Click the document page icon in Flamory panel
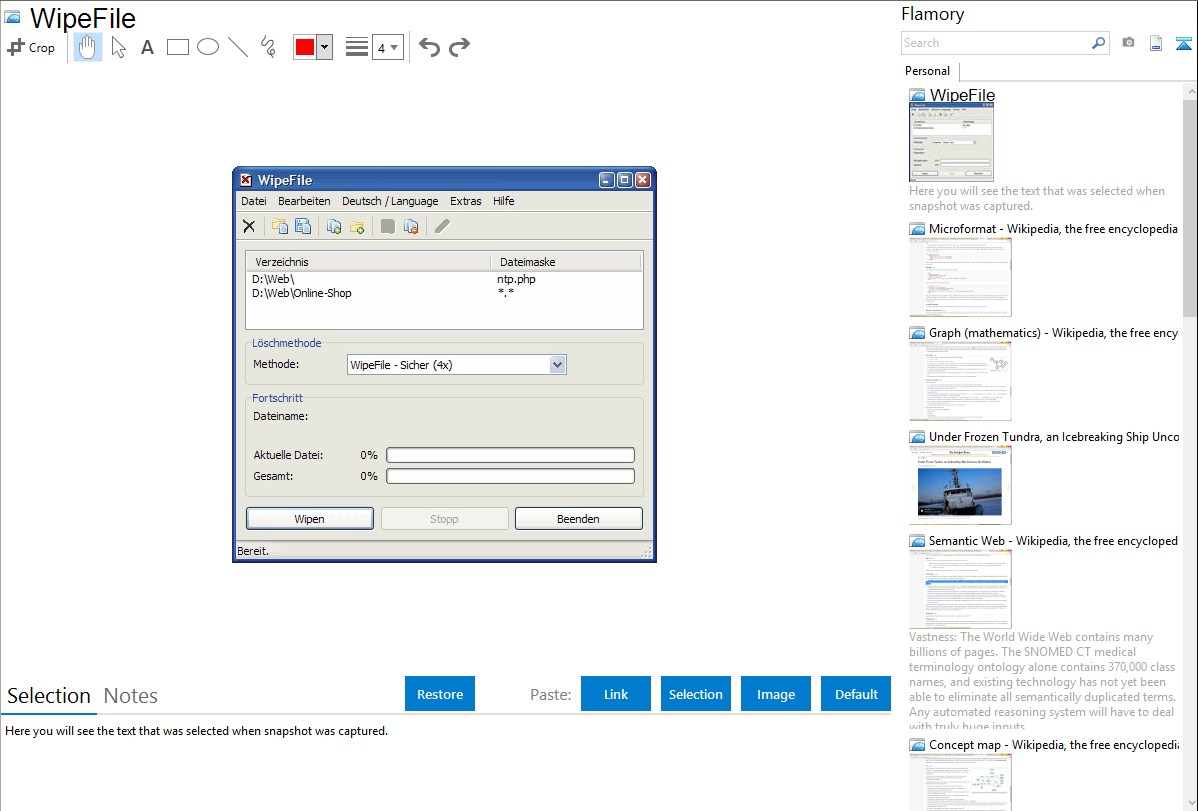1198x811 pixels. [x=1156, y=43]
